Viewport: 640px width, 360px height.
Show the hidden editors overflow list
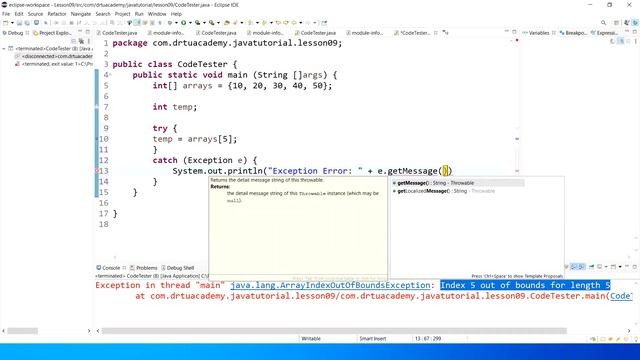click(x=446, y=33)
